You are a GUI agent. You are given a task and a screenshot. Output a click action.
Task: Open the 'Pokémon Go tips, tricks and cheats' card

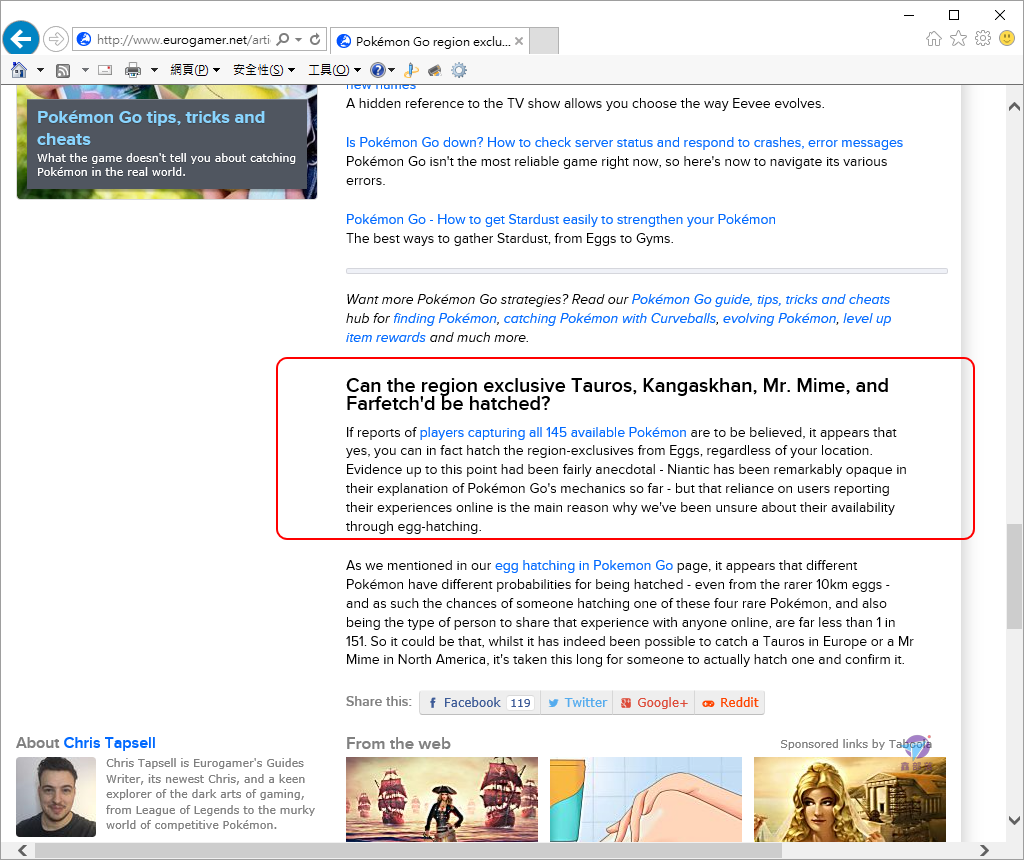(167, 142)
